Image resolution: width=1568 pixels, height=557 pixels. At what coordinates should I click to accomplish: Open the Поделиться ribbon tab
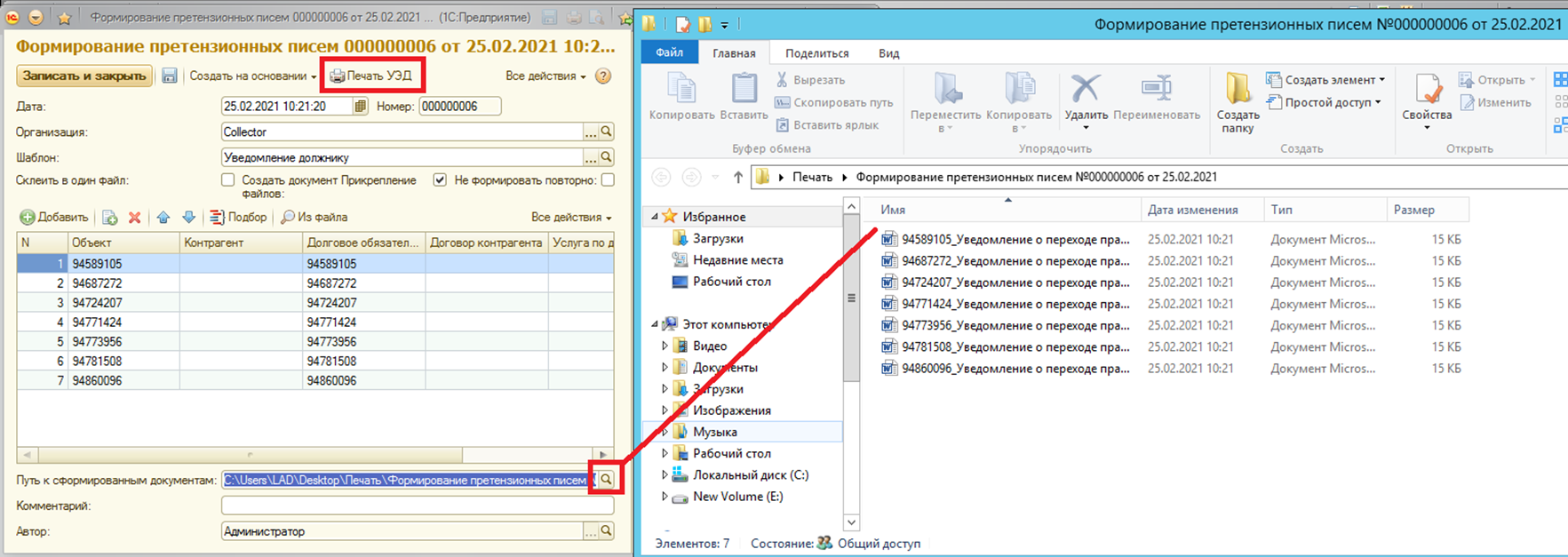[816, 53]
